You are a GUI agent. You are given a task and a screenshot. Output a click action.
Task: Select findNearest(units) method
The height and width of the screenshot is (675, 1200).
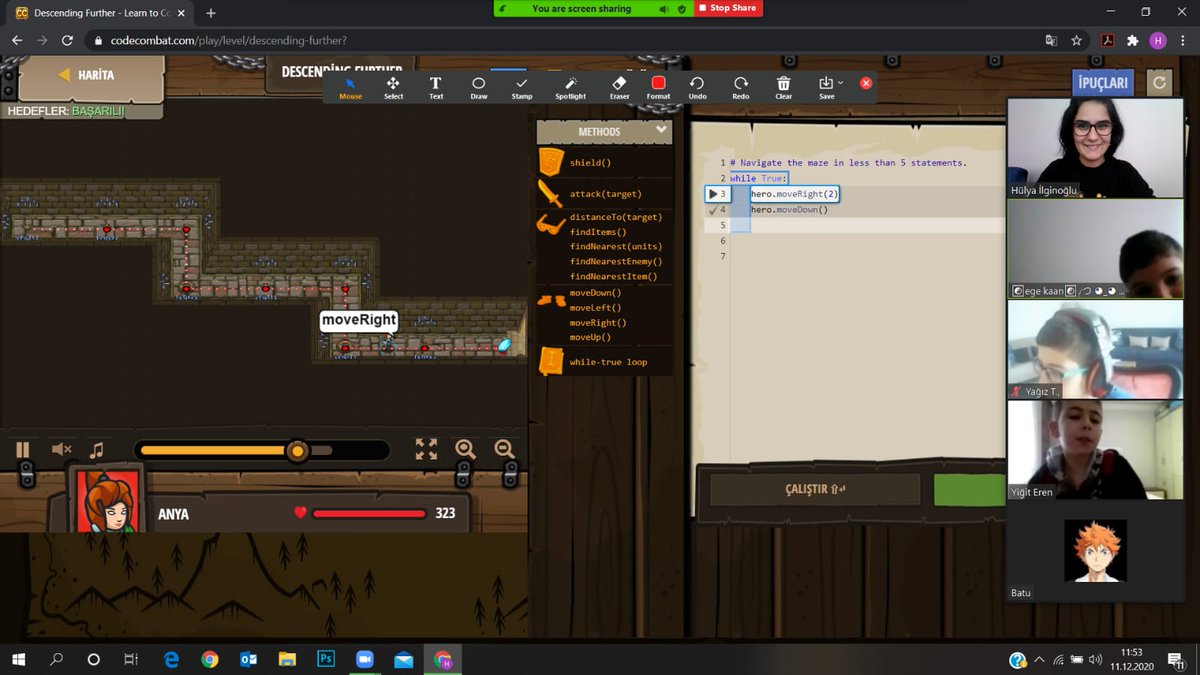(x=616, y=247)
